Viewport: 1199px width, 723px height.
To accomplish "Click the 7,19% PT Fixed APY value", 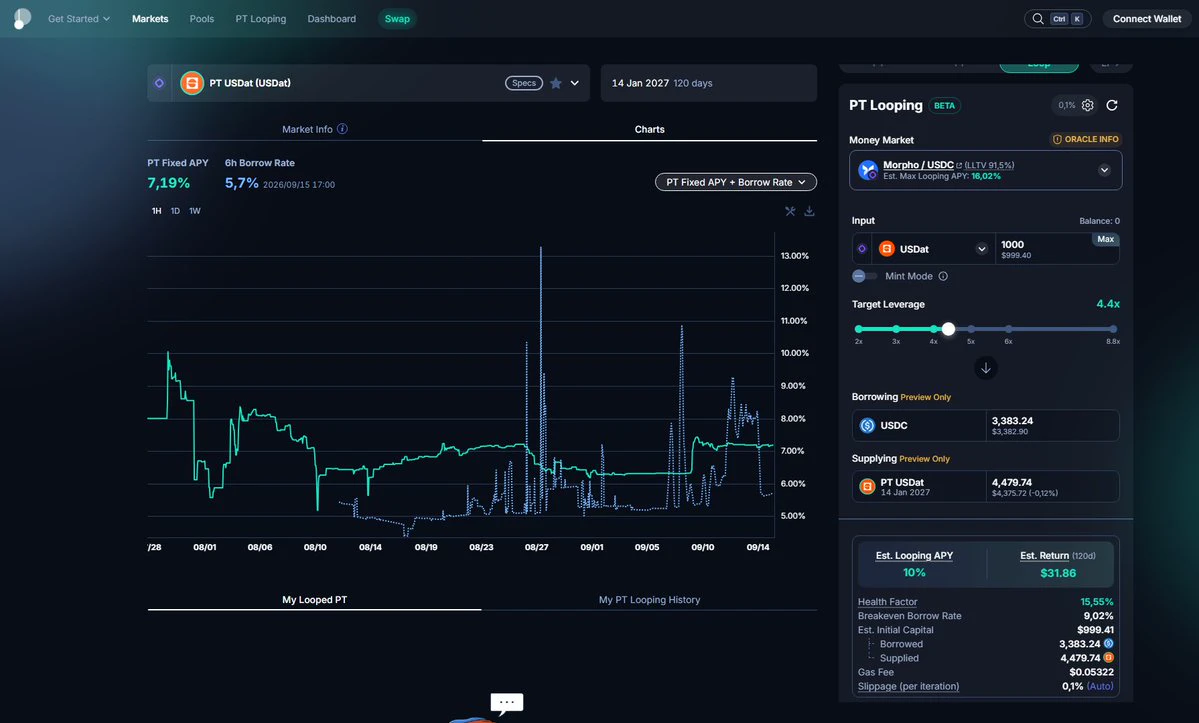I will 168,183.
